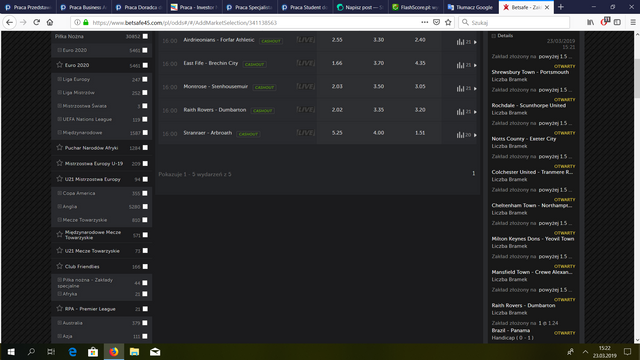Tick the Anglia checkbox

click(145, 207)
